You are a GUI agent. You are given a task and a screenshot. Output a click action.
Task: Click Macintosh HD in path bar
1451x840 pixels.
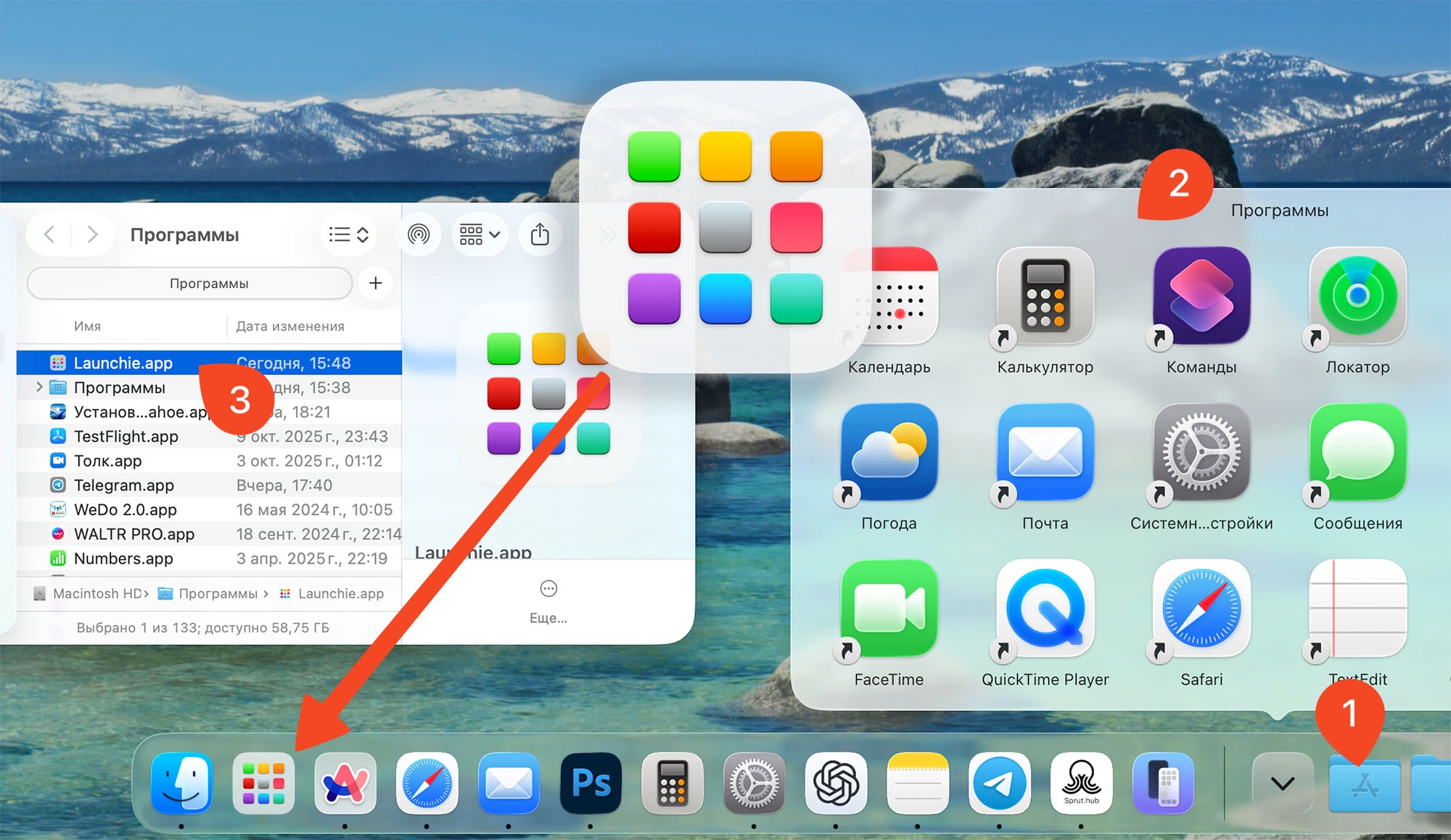point(96,593)
